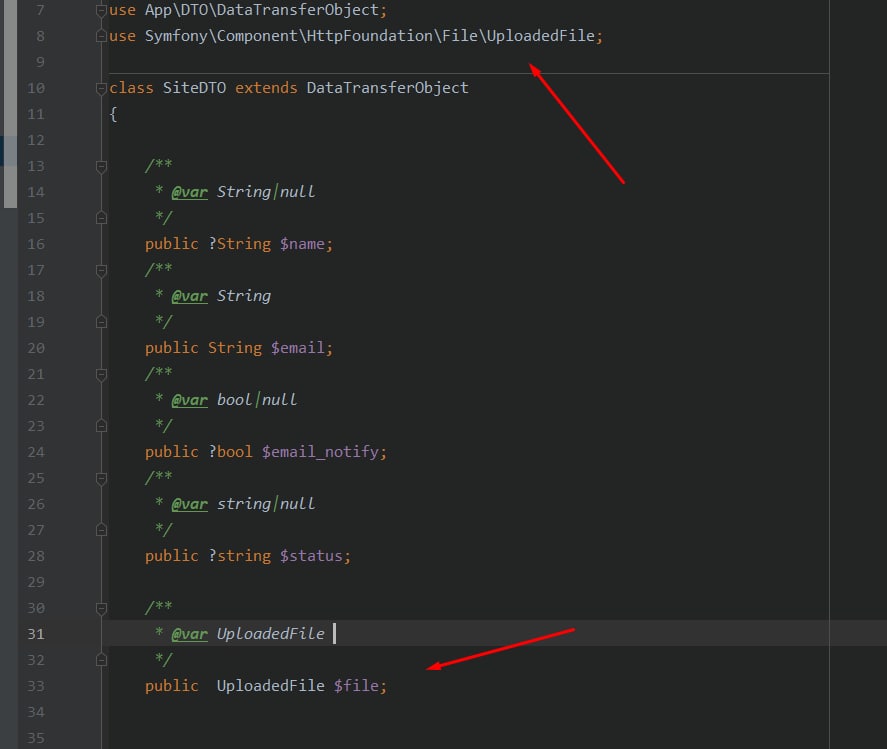This screenshot has width=887, height=749.
Task: Click line number 31 in gutter
Action: pyautogui.click(x=36, y=634)
